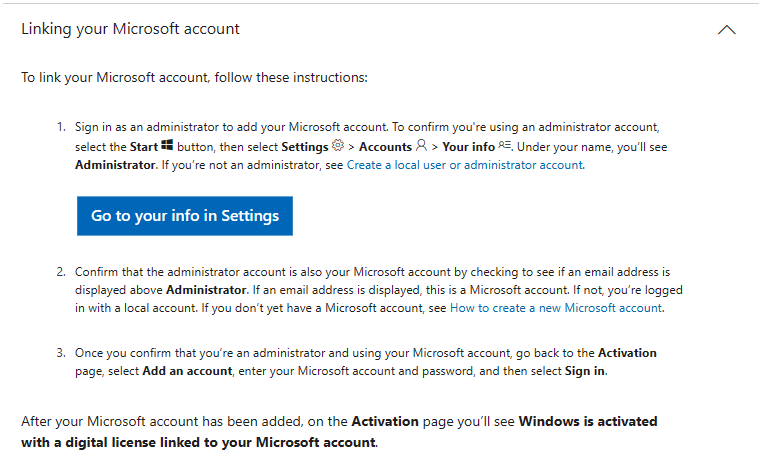Collapse the section with the up chevron

(x=726, y=30)
